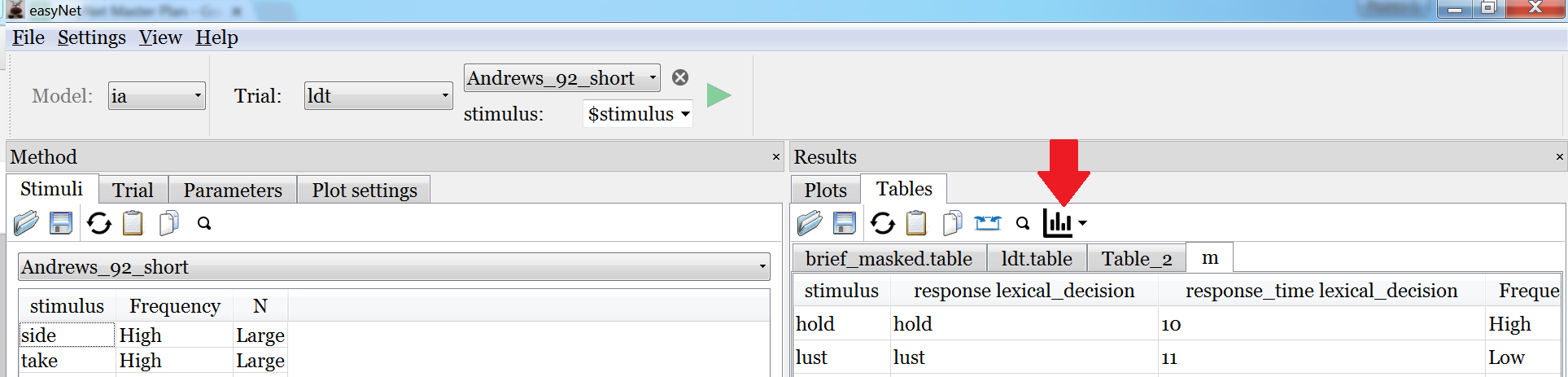Image resolution: width=1568 pixels, height=377 pixels.
Task: Copy the results table via copy icon
Action: pyautogui.click(x=952, y=223)
